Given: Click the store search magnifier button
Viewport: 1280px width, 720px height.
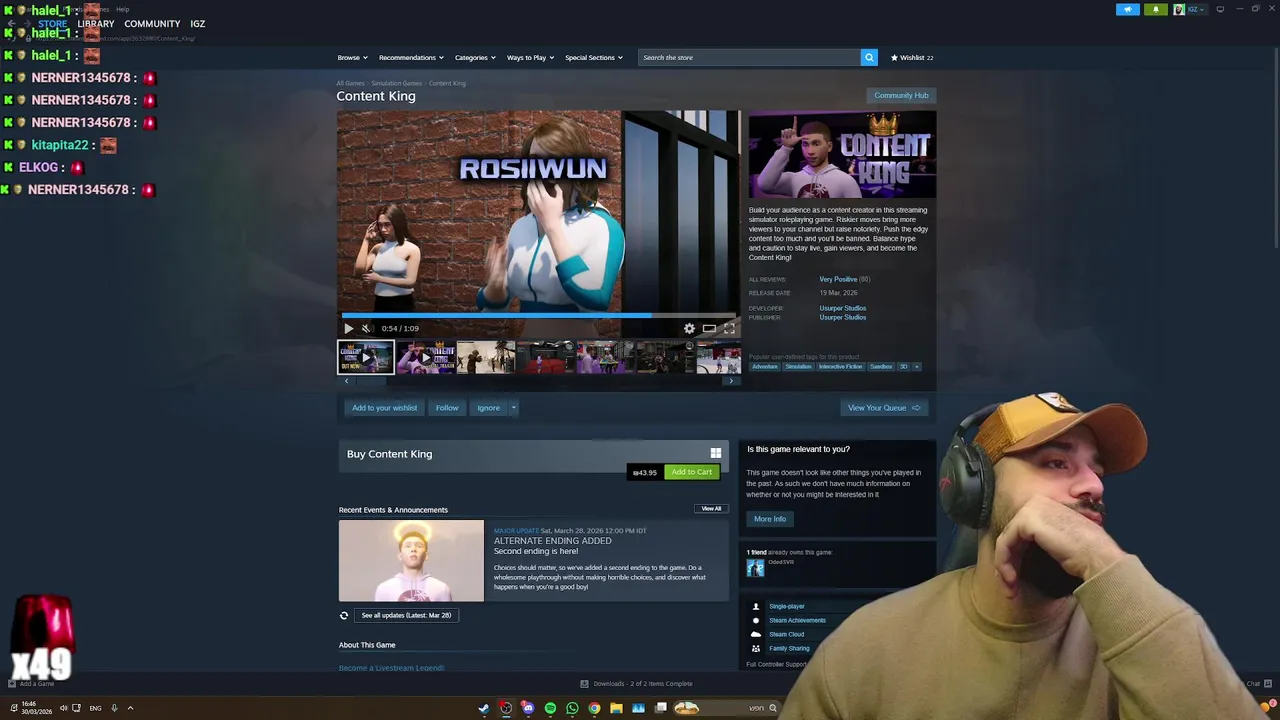Looking at the screenshot, I should pos(869,57).
